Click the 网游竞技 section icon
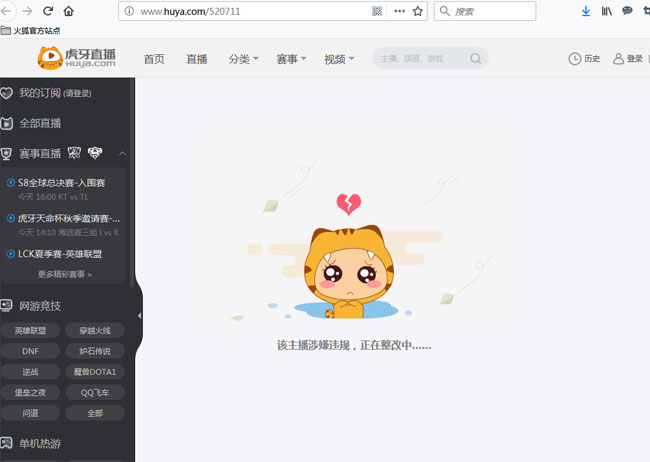 coord(6,306)
